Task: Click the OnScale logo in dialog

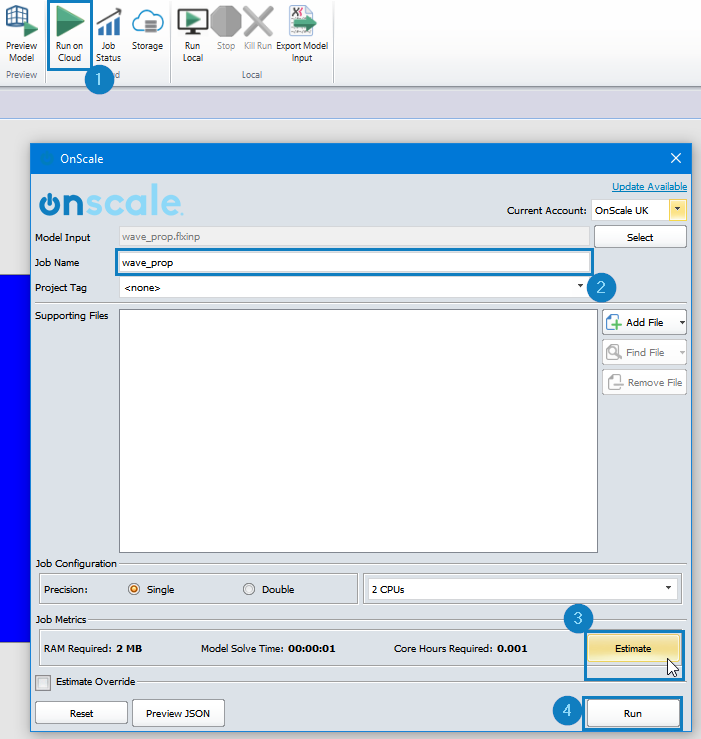Action: (111, 200)
